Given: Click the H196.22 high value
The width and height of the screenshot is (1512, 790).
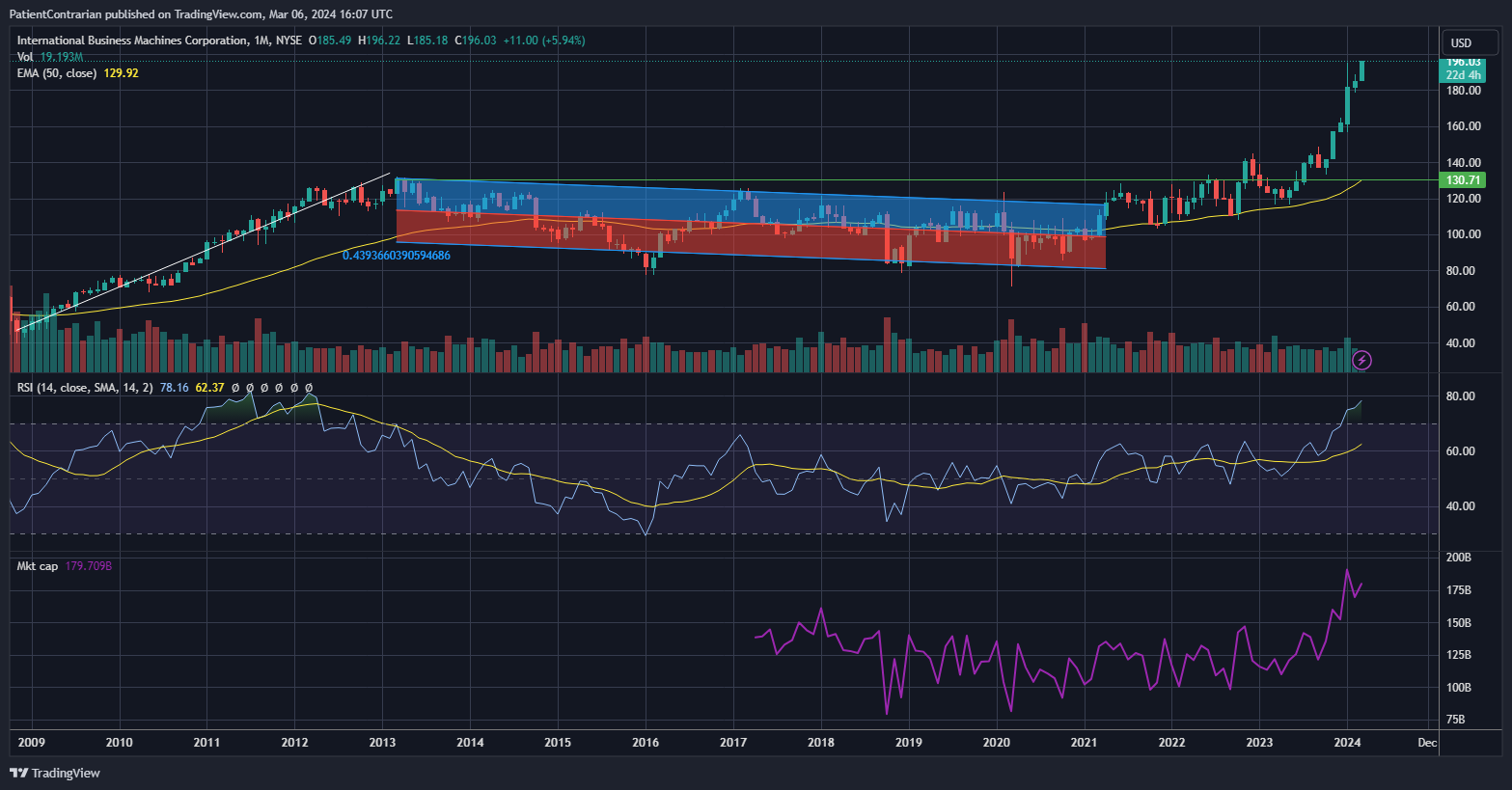Looking at the screenshot, I should tap(378, 41).
